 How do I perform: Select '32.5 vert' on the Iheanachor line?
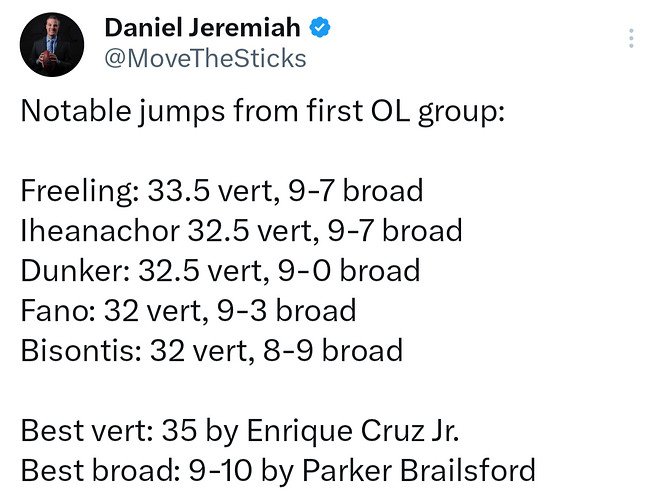(248, 231)
